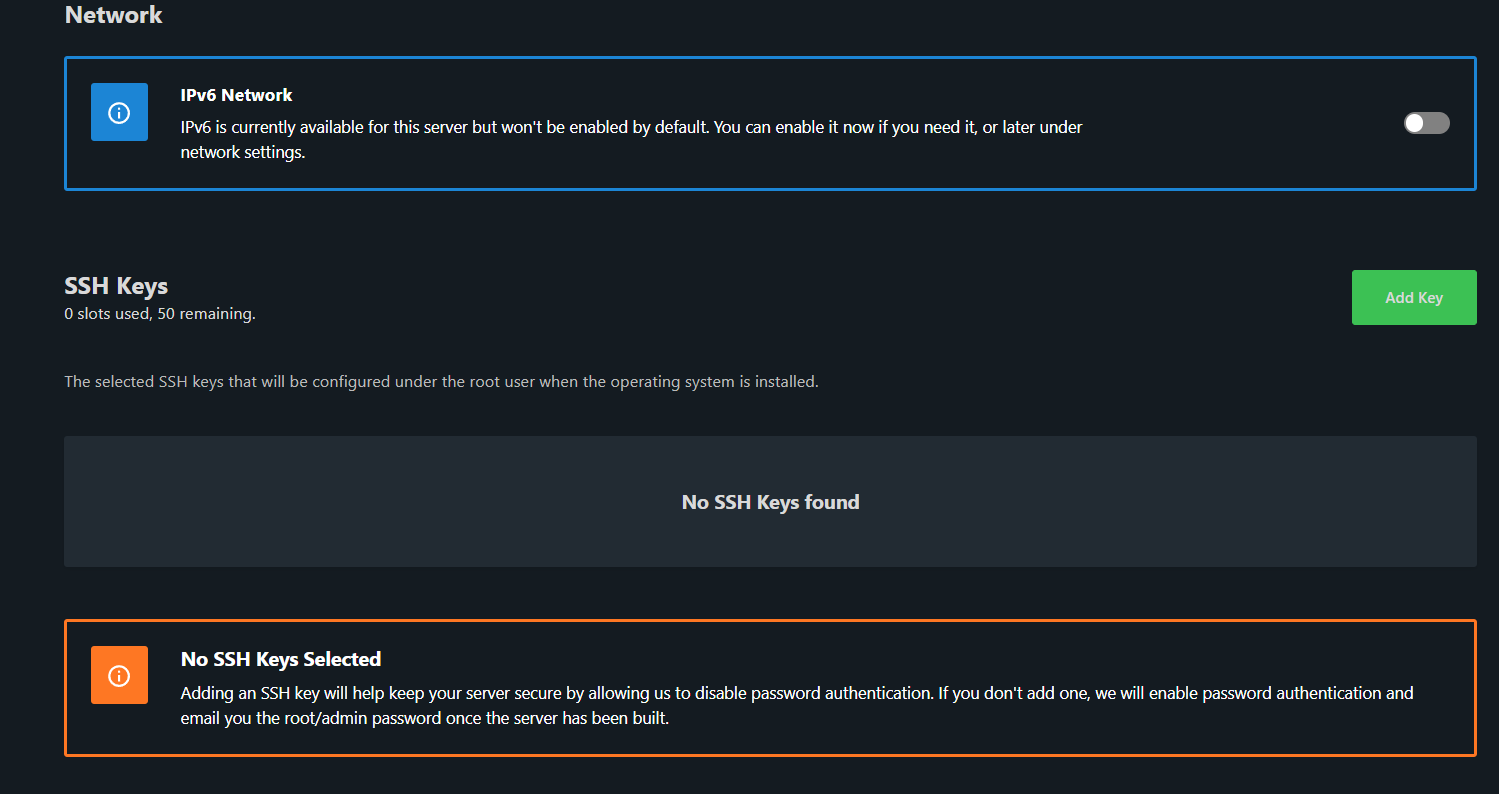Enable the IPv6 Network toggle switch
1499x794 pixels.
tap(1426, 123)
